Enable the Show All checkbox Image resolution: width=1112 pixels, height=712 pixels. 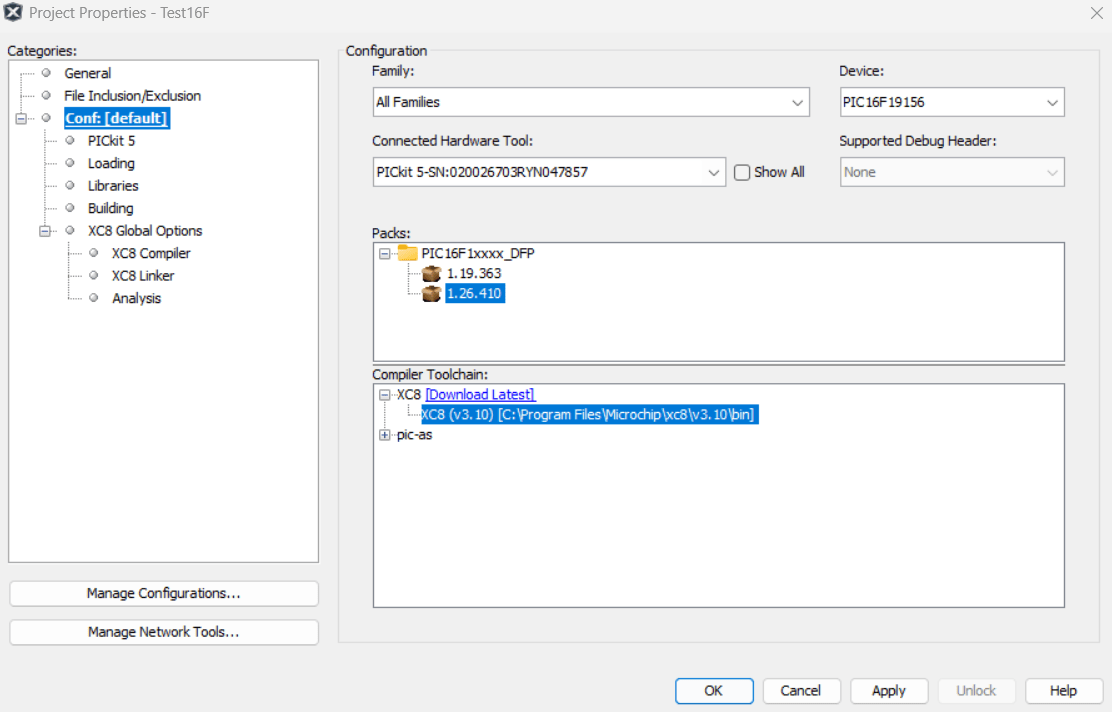click(742, 172)
